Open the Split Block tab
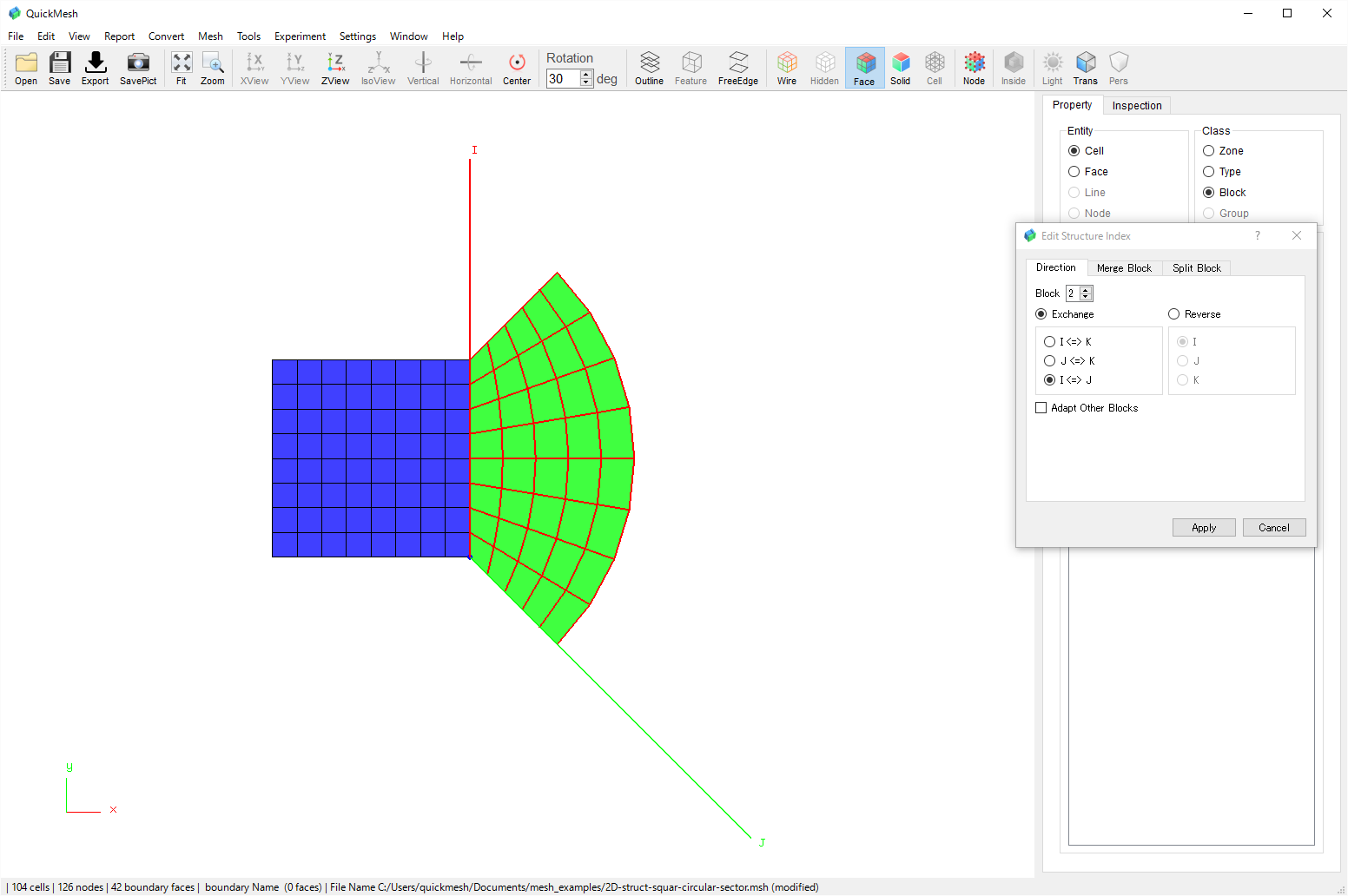Viewport: 1348px width, 896px height. point(1197,268)
